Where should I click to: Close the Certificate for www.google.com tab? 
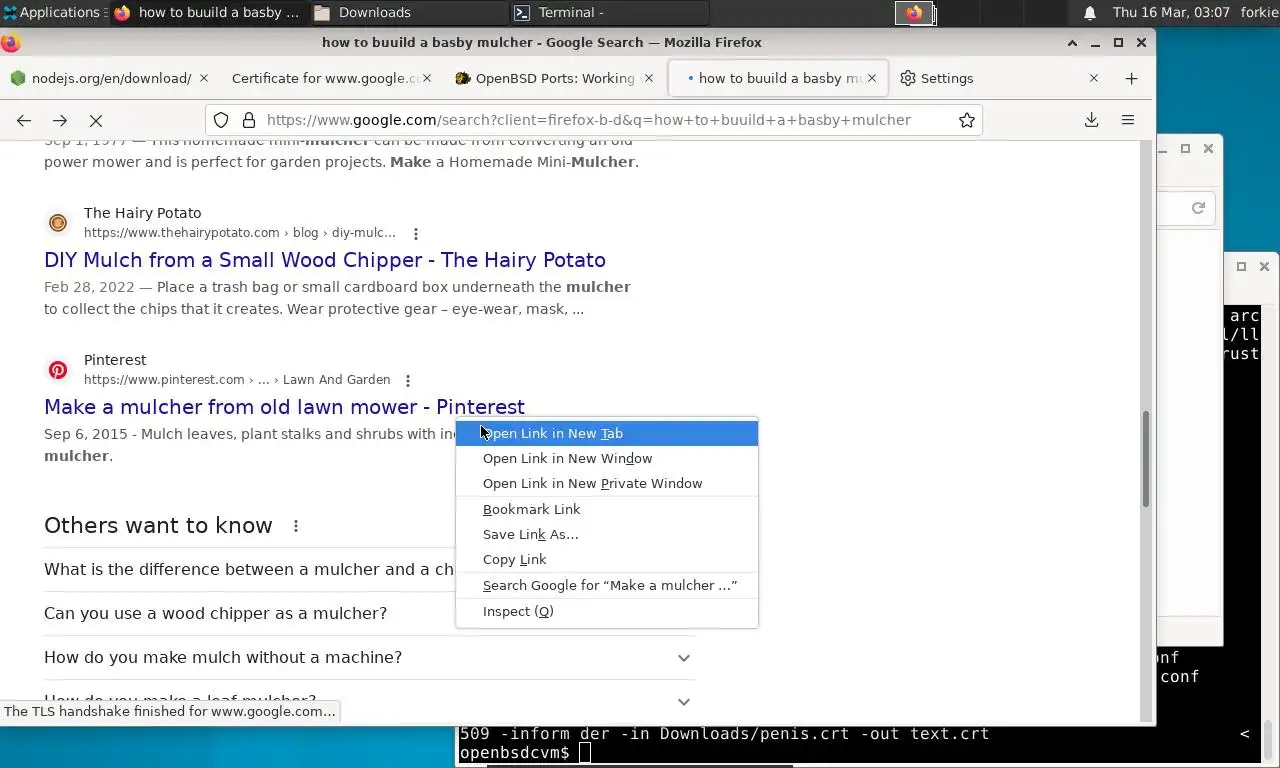(x=427, y=78)
